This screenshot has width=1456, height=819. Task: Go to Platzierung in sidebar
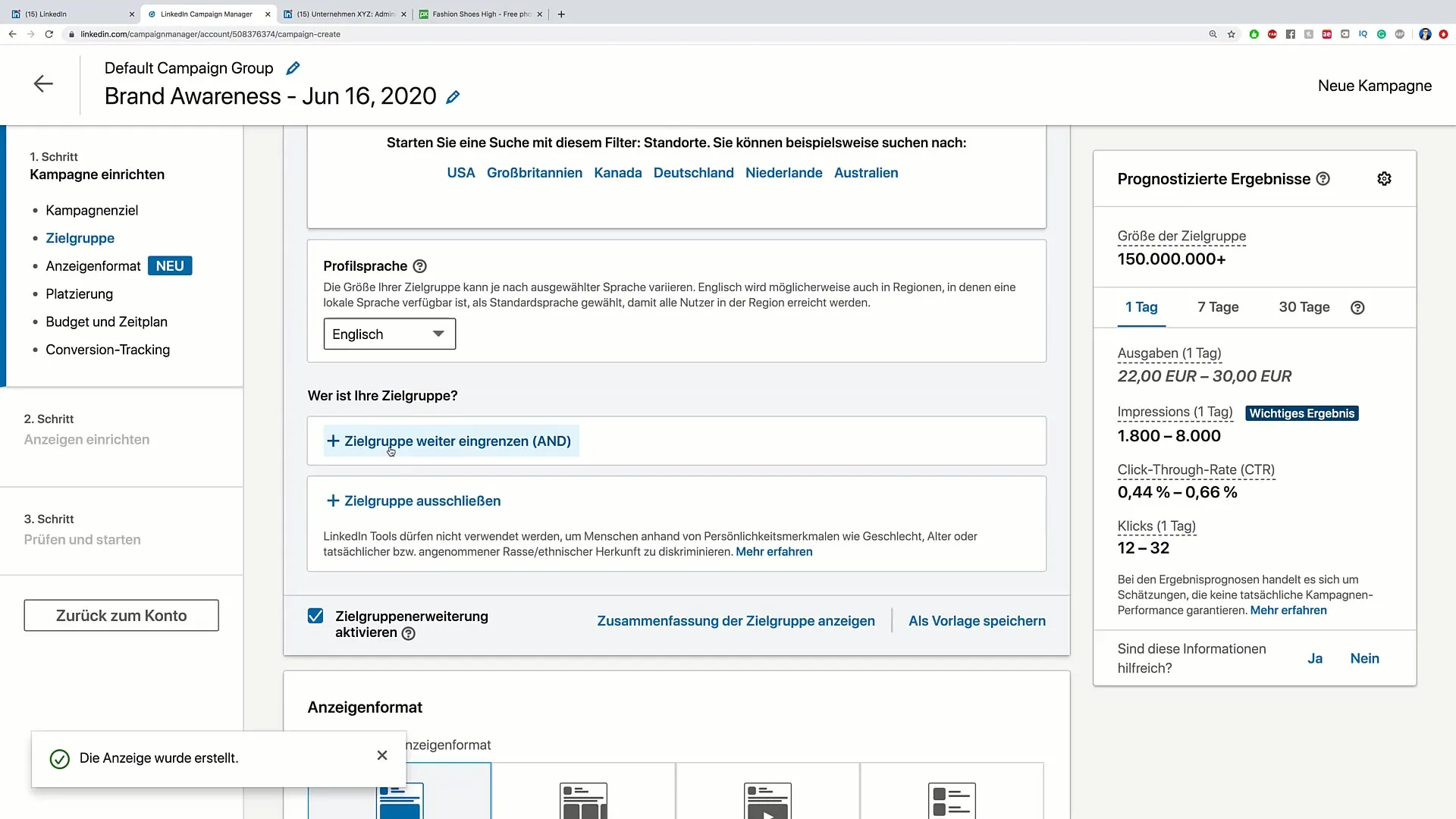(79, 294)
